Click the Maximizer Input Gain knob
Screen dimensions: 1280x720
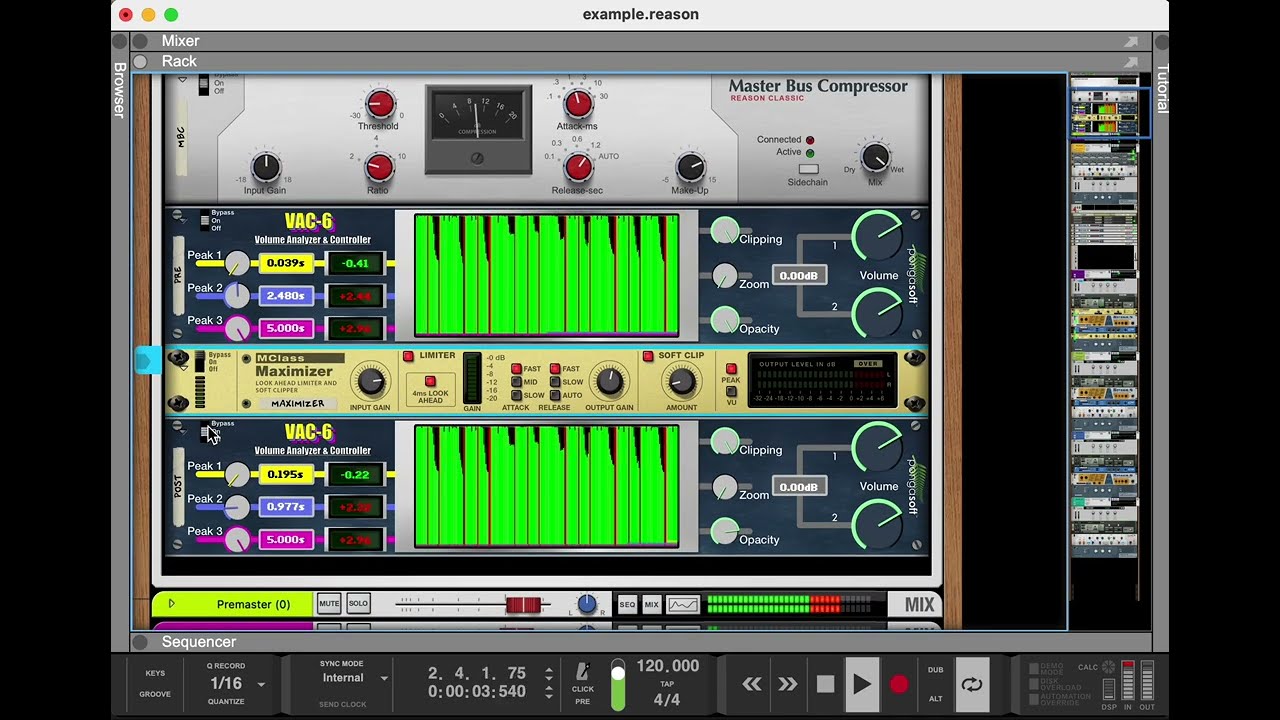pos(370,381)
